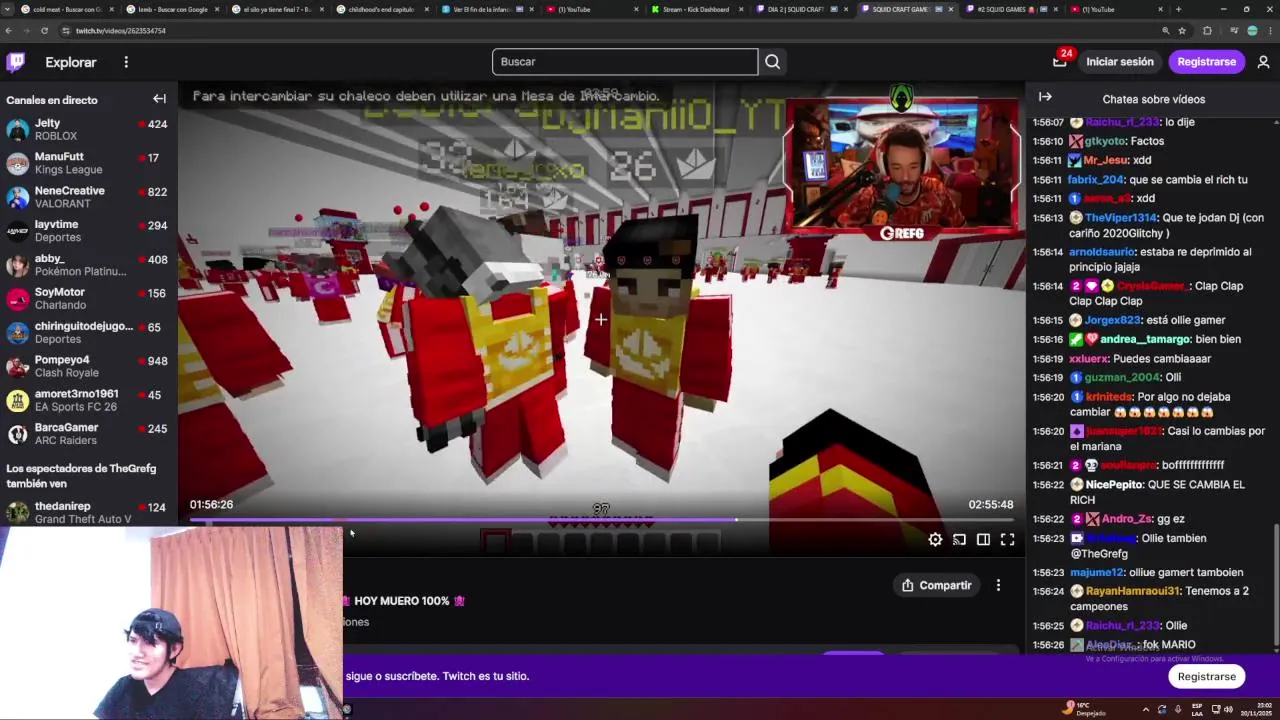Viewport: 1280px width, 720px height.
Task: Open BarcaGamer ARC Raiders channel
Action: point(88,435)
